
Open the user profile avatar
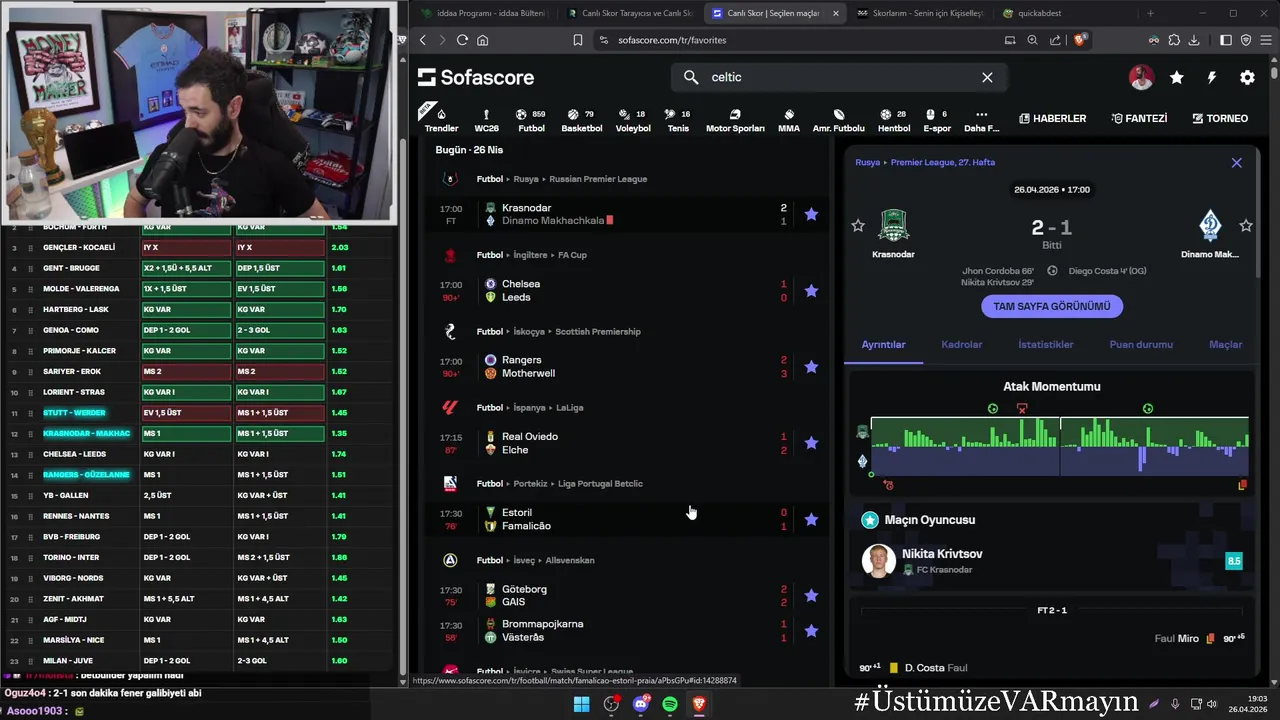click(x=1141, y=77)
